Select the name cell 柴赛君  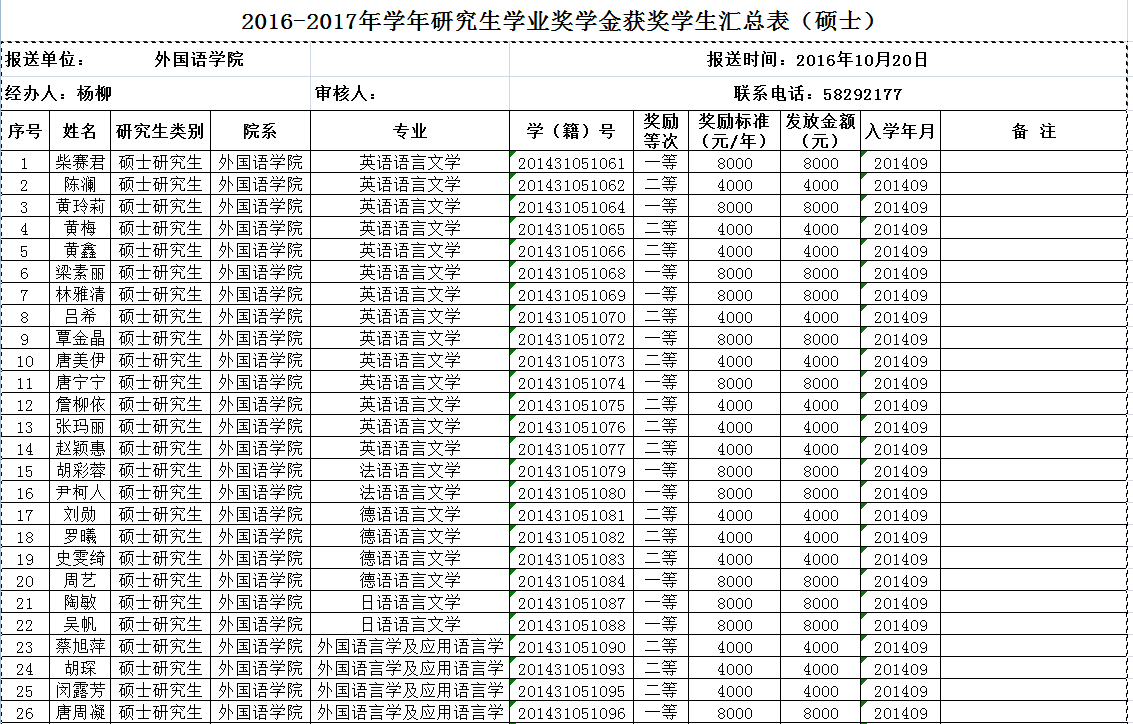[x=80, y=163]
